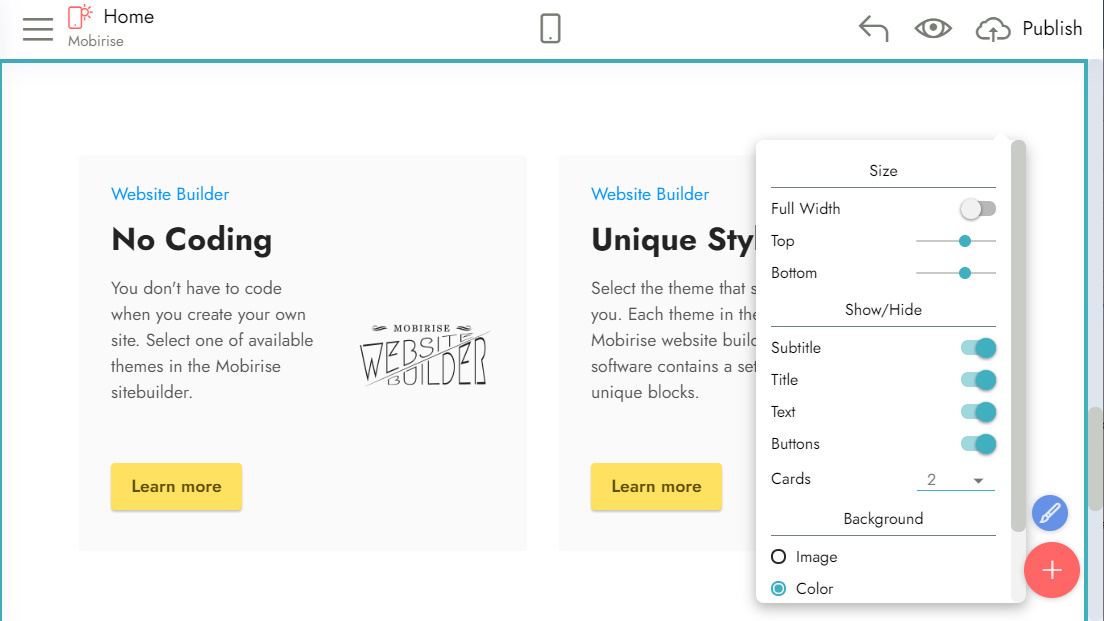Open the Cards count dropdown
The width and height of the screenshot is (1104, 621).
955,479
